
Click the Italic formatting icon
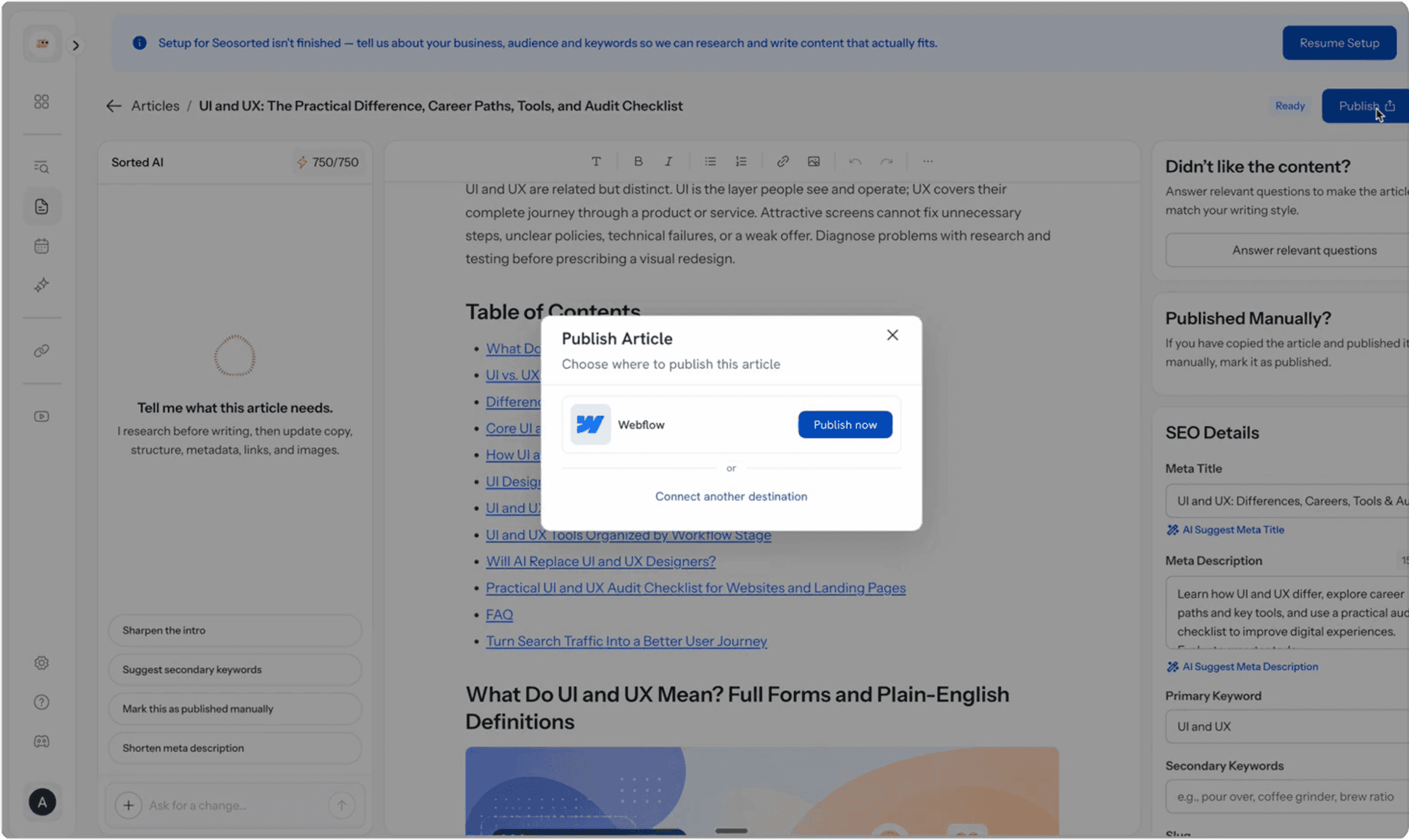(669, 161)
